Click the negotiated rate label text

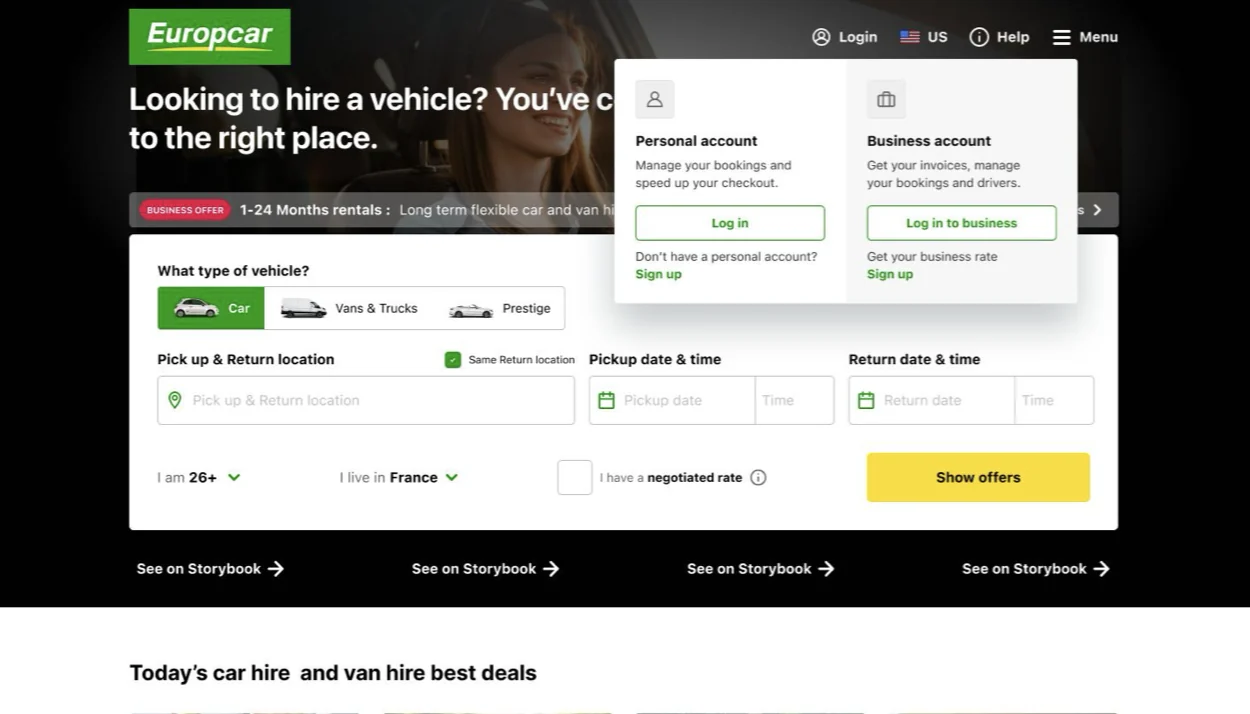coord(671,477)
